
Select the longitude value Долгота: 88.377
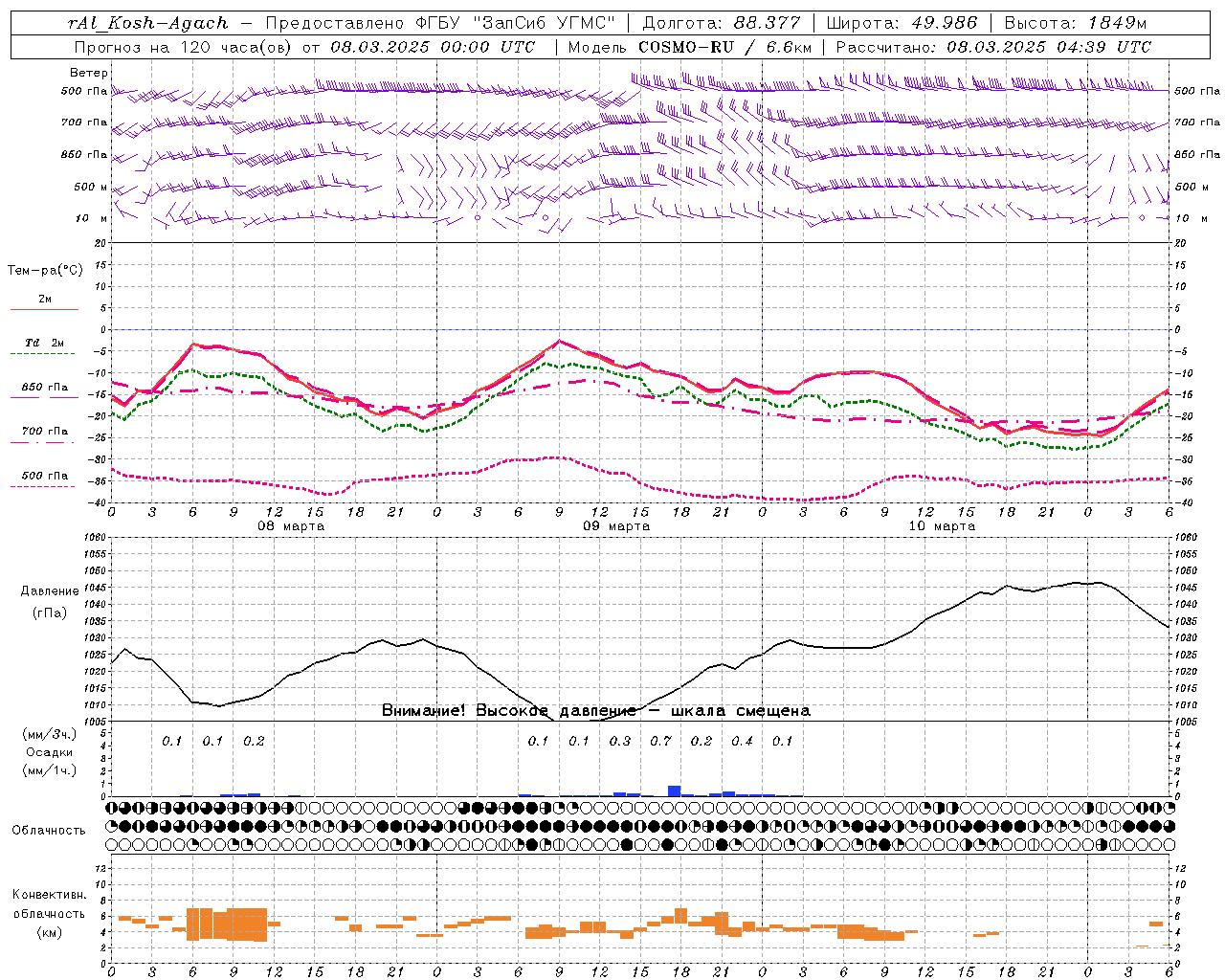click(722, 23)
